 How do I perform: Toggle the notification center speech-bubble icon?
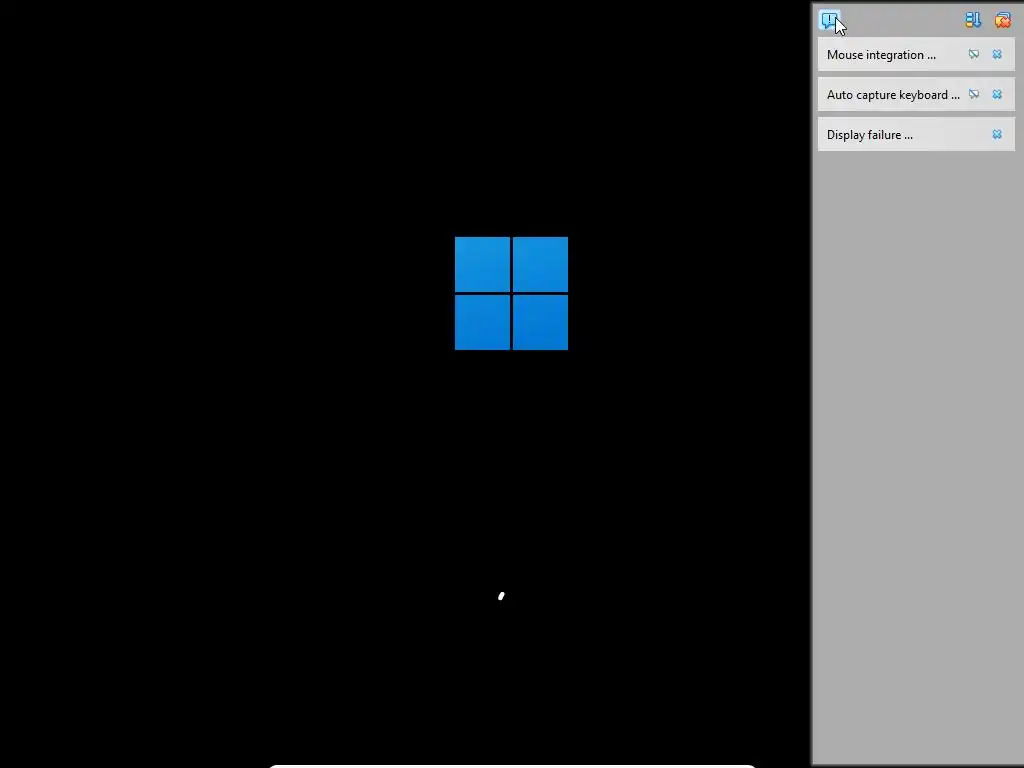click(830, 20)
